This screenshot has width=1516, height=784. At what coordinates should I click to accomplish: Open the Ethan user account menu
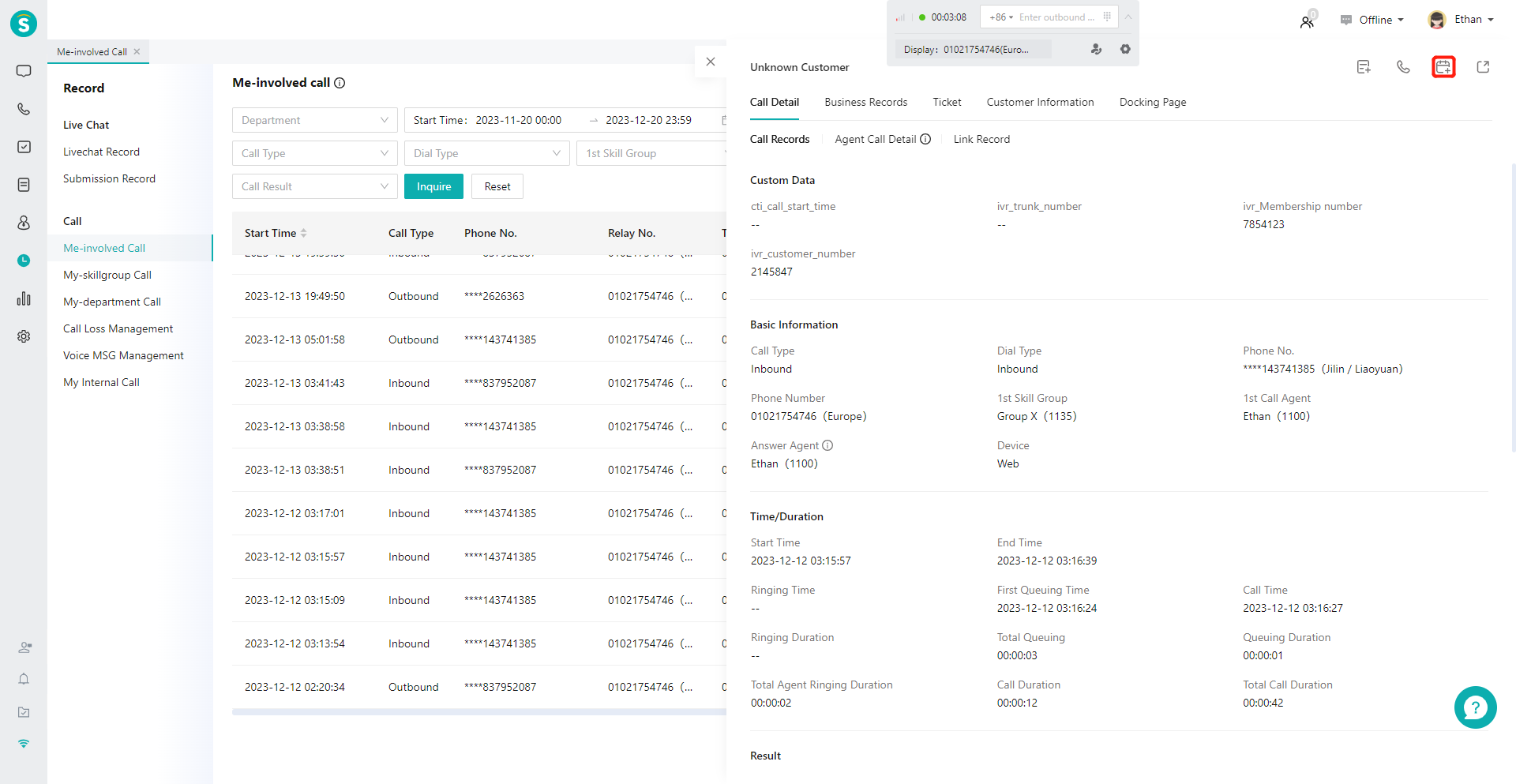pos(1461,20)
